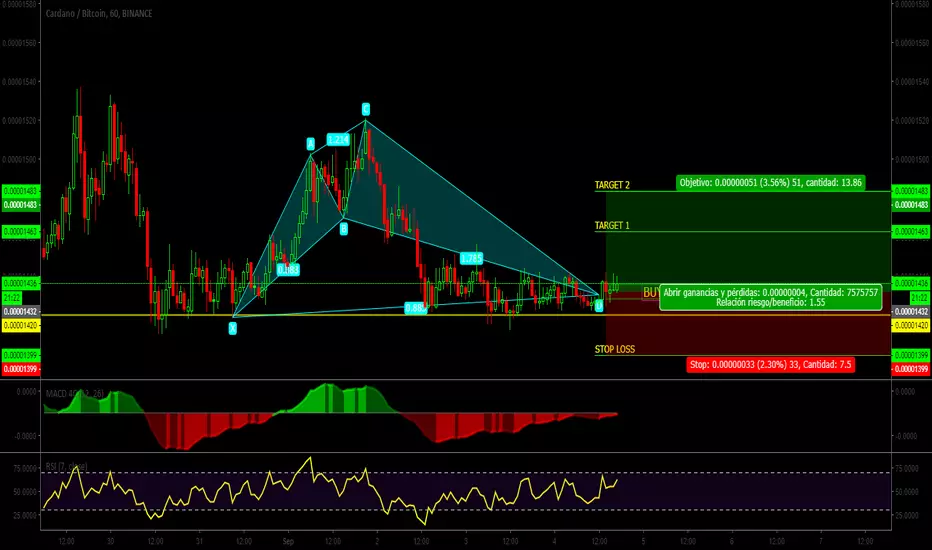Viewport: 932px width, 550px height.
Task: Select the C point label of the pattern
Action: [x=366, y=109]
